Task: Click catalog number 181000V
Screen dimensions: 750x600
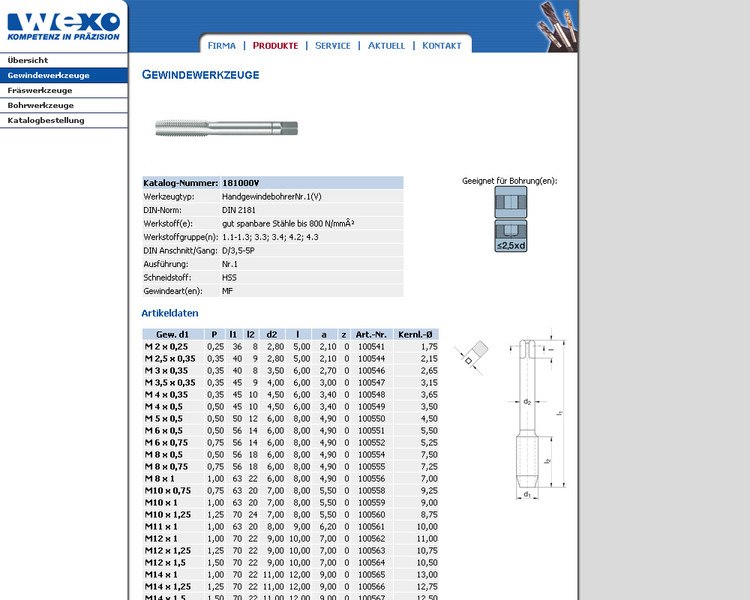Action: [241, 183]
